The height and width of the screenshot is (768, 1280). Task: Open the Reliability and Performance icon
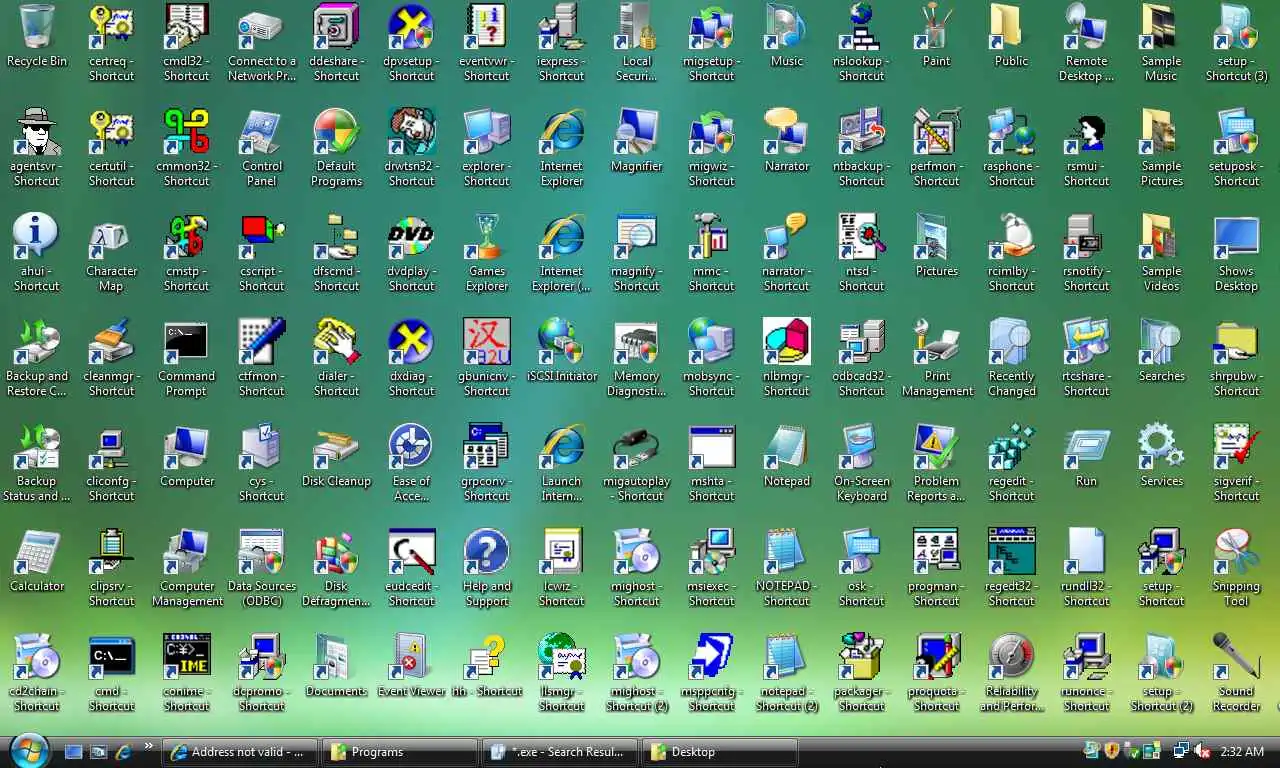point(1011,674)
